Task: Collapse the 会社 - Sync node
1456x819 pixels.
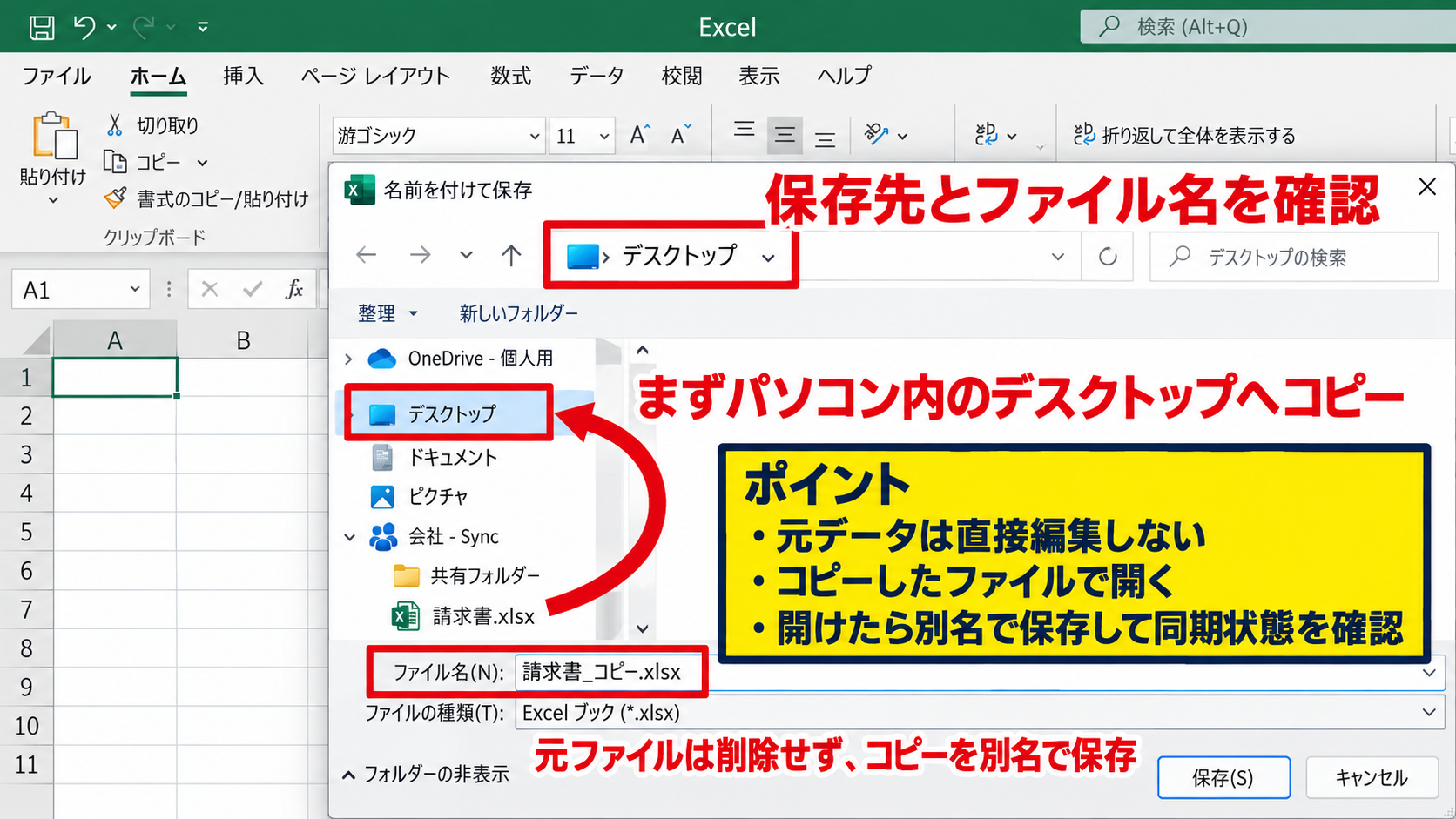Action: 349,537
